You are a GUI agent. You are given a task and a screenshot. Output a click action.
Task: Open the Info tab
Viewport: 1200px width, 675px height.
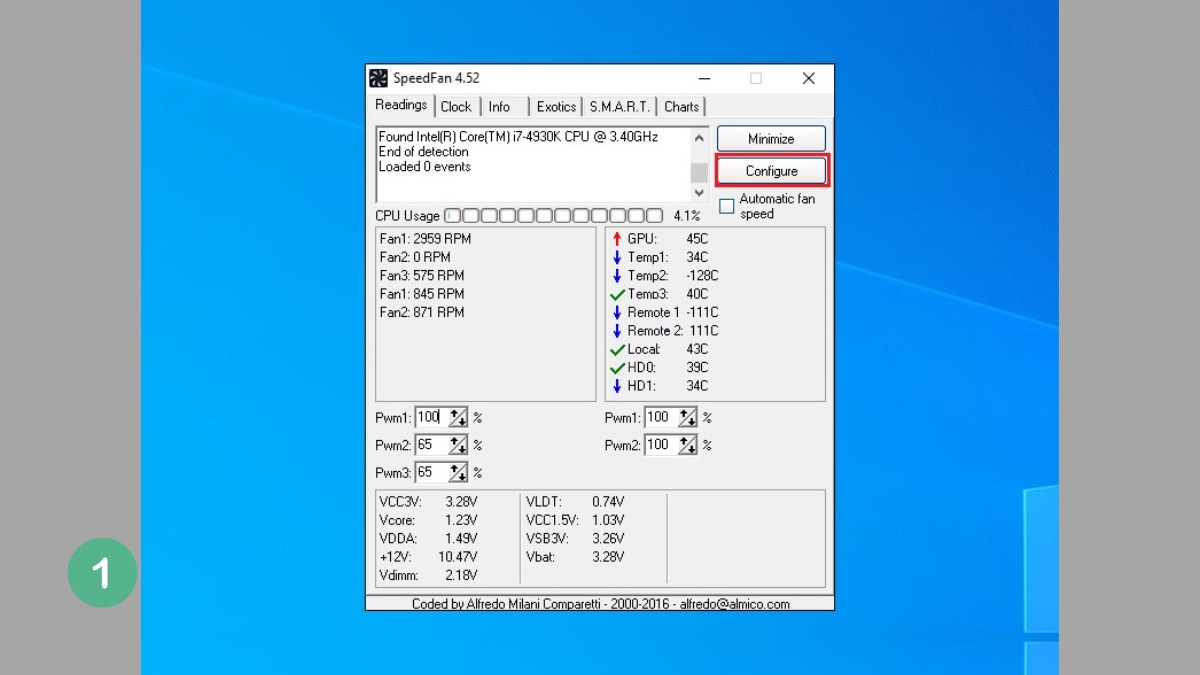[500, 107]
